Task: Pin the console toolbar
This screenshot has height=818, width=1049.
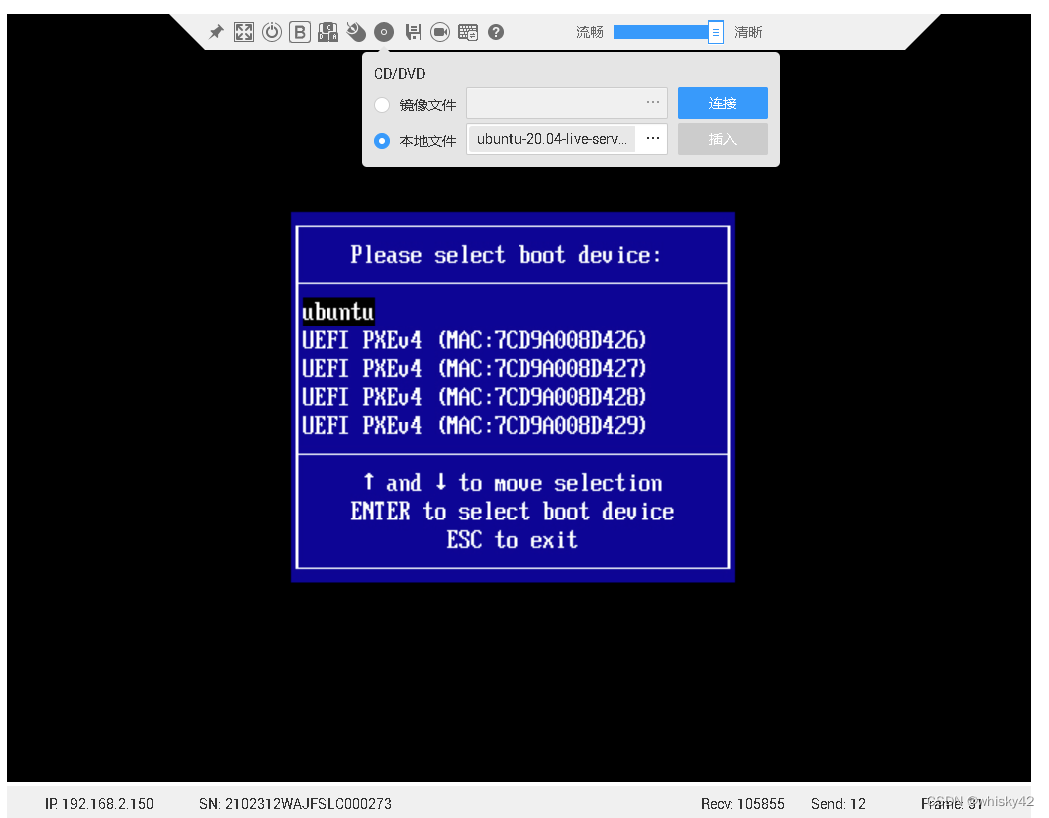Action: (216, 31)
